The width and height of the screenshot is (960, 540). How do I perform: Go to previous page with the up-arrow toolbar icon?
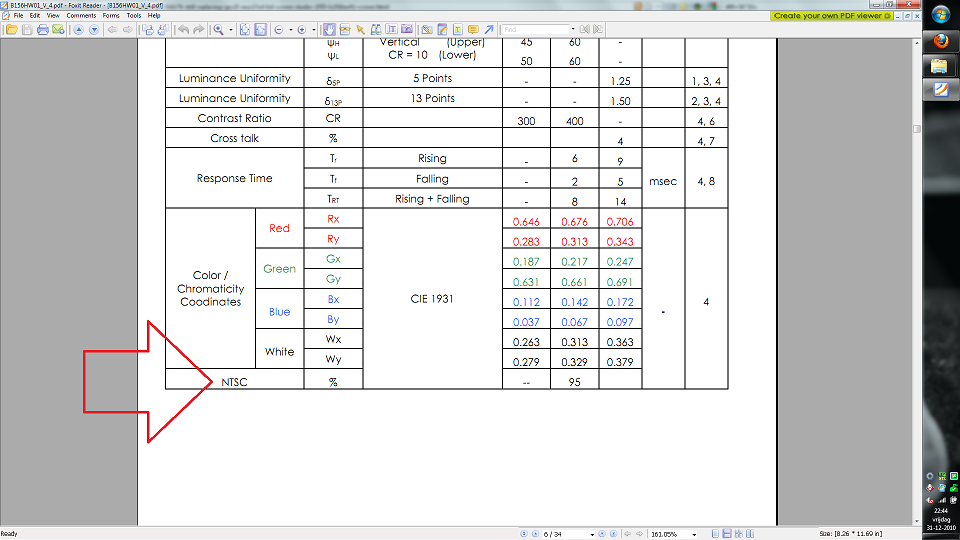point(78,29)
